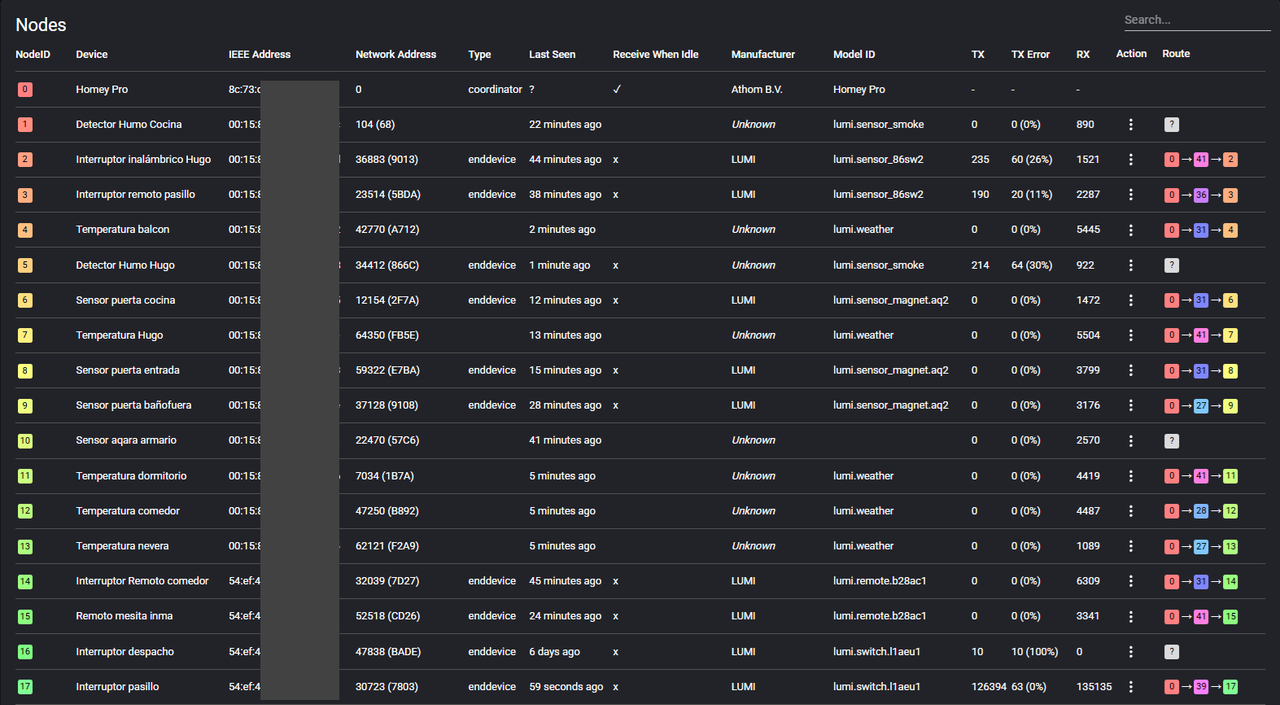Click route node 39 in Interruptor pasillo row
Image resolution: width=1280 pixels, height=705 pixels.
coord(1201,687)
